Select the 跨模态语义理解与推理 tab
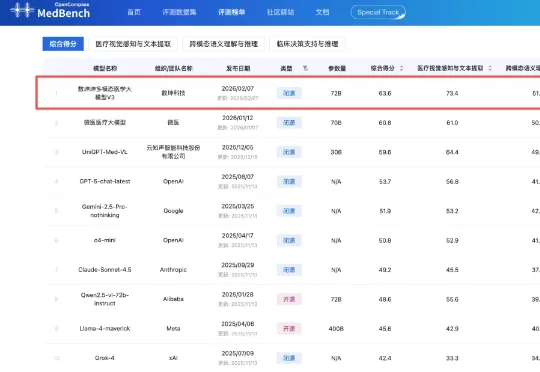The image size is (540, 372). [x=224, y=44]
